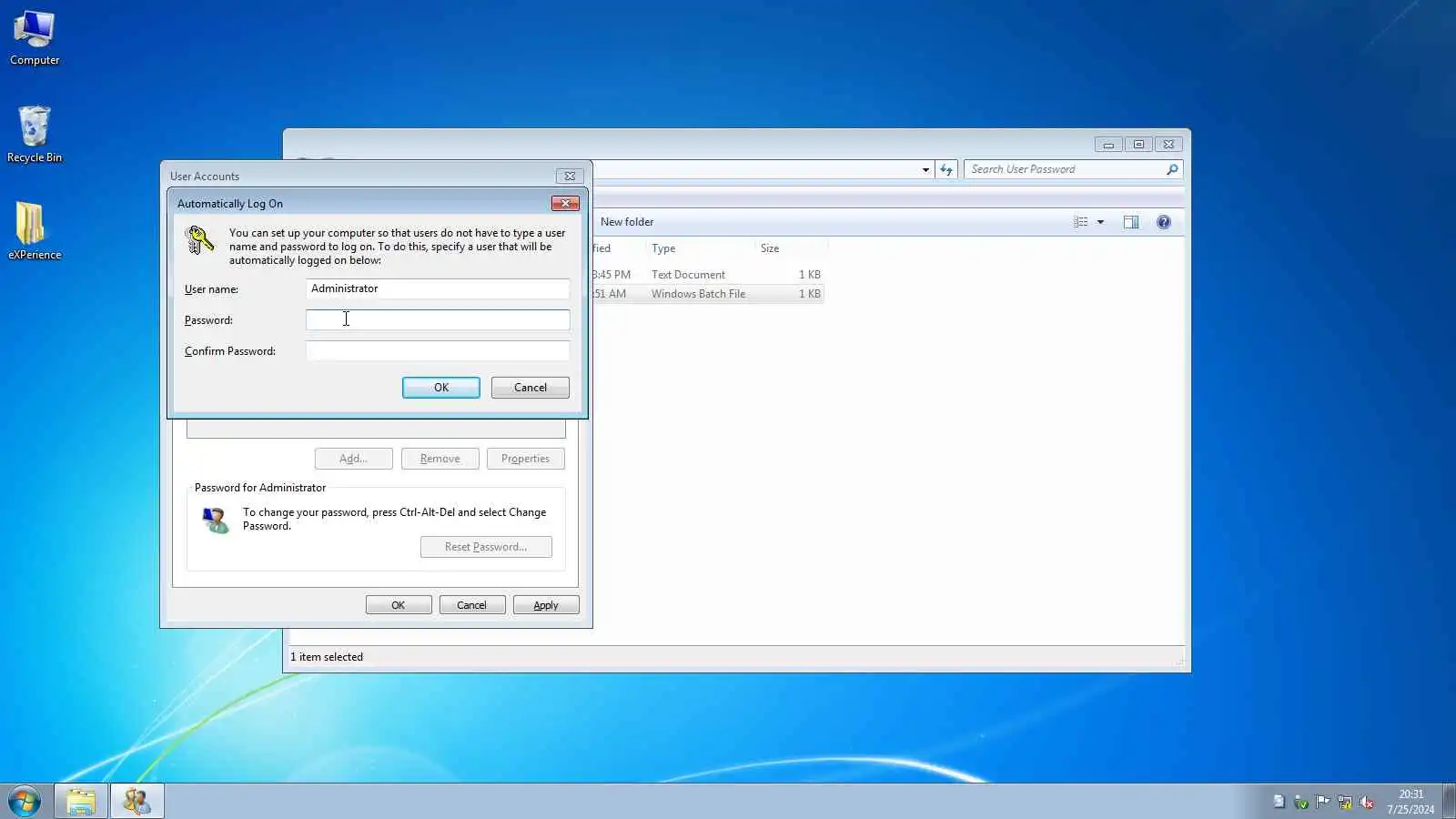Image resolution: width=1456 pixels, height=819 pixels.
Task: Open the address bar history dropdown
Action: (x=925, y=169)
